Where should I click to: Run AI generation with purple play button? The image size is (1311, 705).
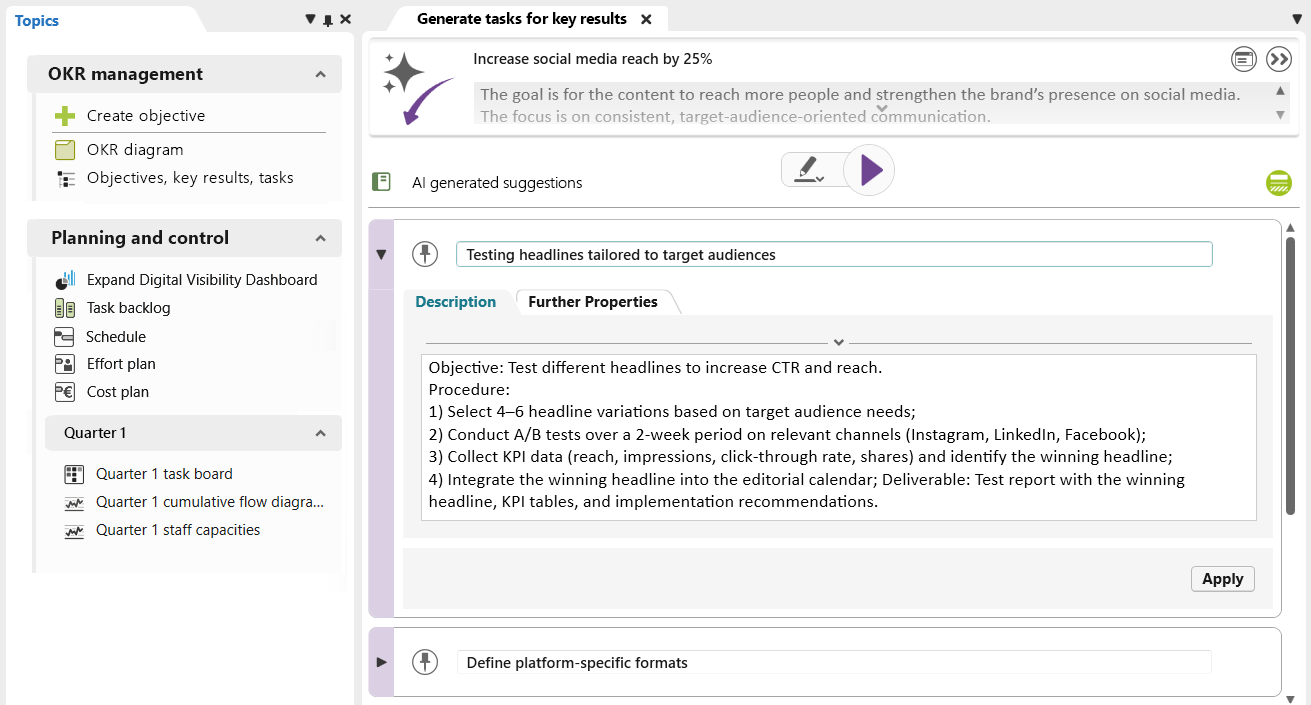[869, 170]
